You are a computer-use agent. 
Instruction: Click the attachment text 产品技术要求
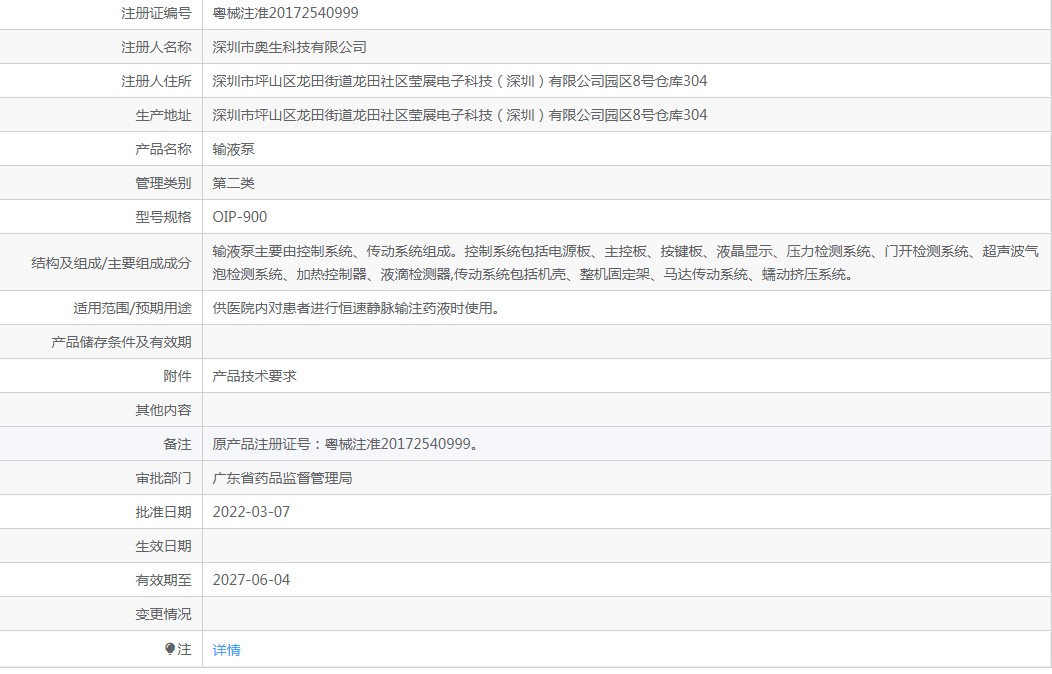click(x=254, y=376)
